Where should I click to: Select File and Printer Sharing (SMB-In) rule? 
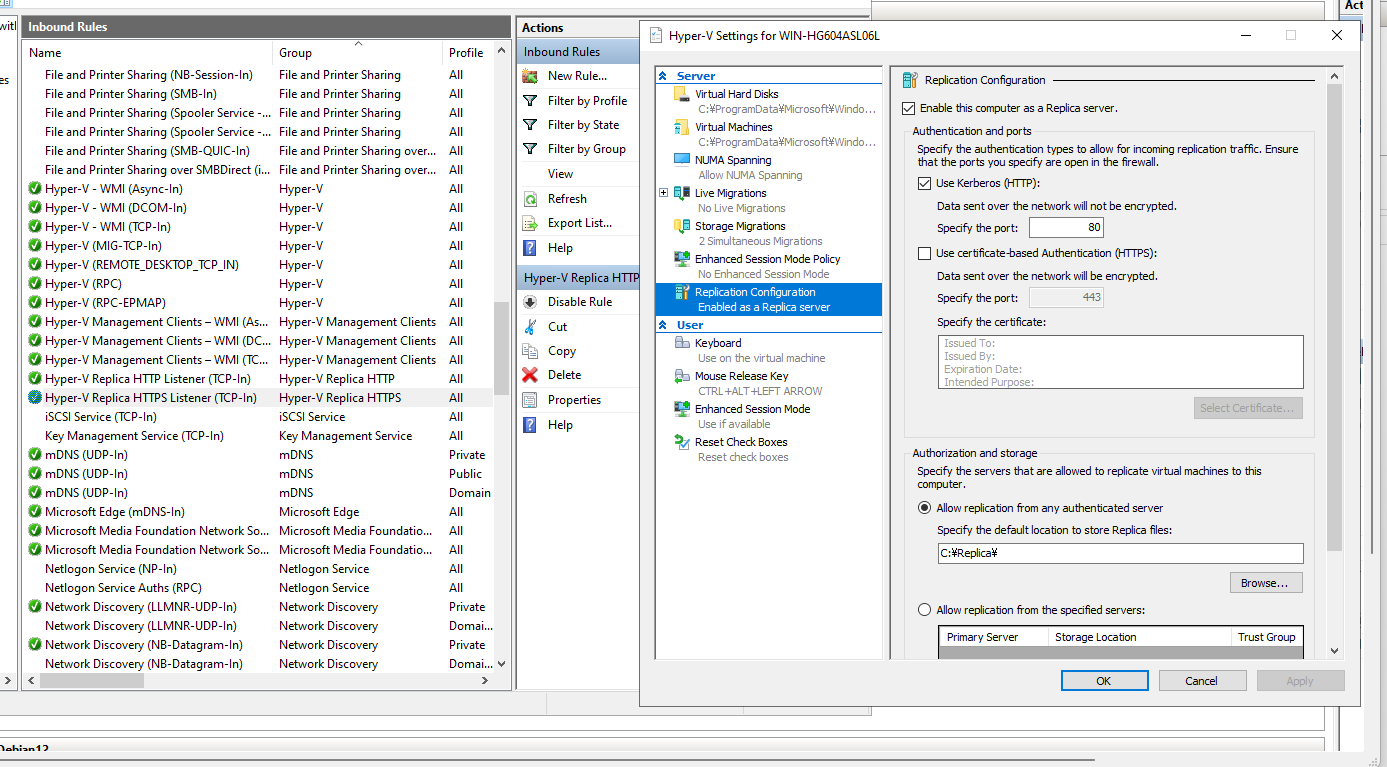258,94
